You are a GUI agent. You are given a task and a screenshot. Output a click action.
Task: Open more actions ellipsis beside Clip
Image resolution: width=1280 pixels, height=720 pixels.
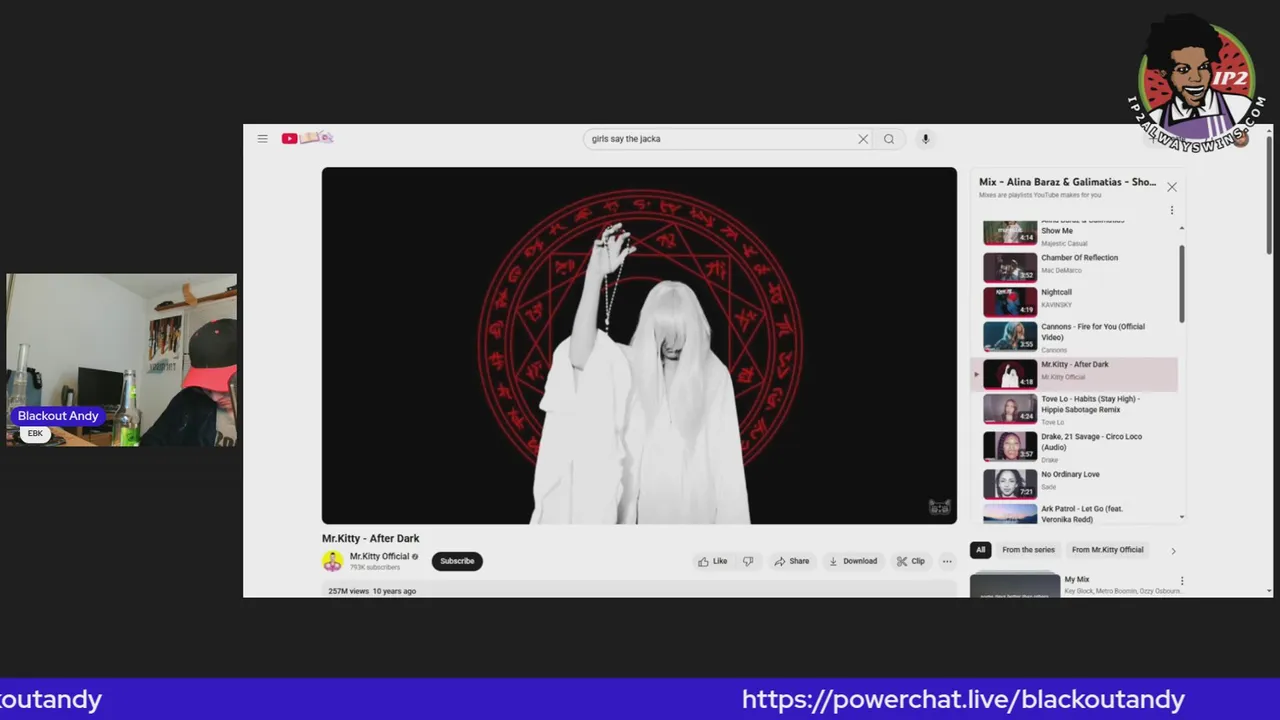point(947,561)
